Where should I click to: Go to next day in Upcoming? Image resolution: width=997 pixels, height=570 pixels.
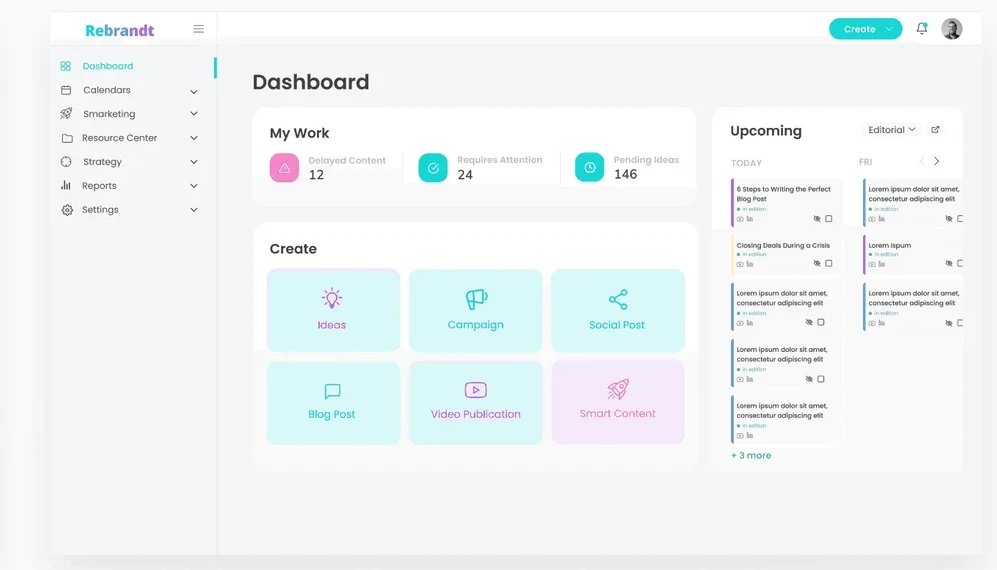point(937,161)
